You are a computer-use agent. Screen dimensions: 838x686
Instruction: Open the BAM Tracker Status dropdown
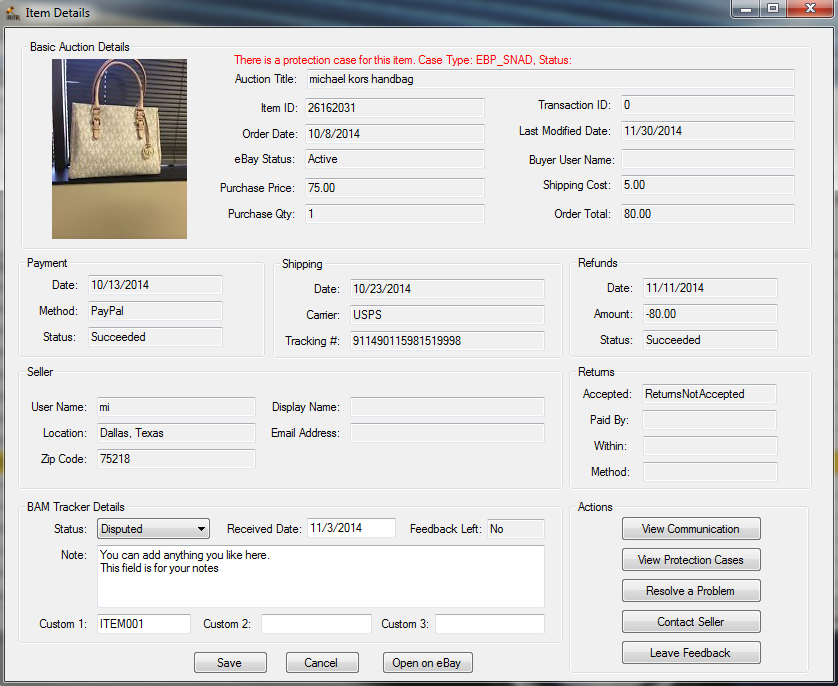153,529
